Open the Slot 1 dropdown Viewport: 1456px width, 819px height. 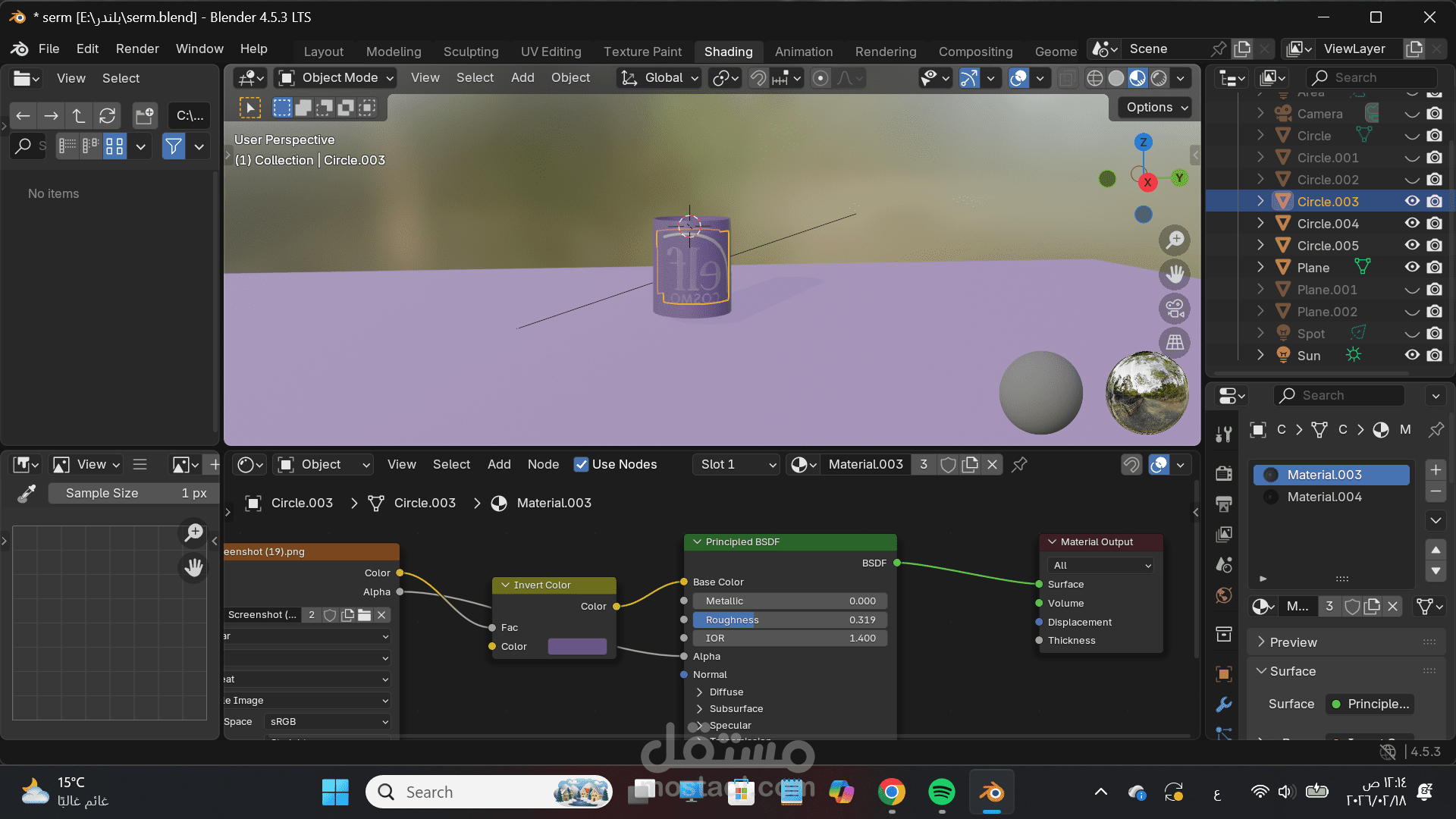(x=736, y=464)
